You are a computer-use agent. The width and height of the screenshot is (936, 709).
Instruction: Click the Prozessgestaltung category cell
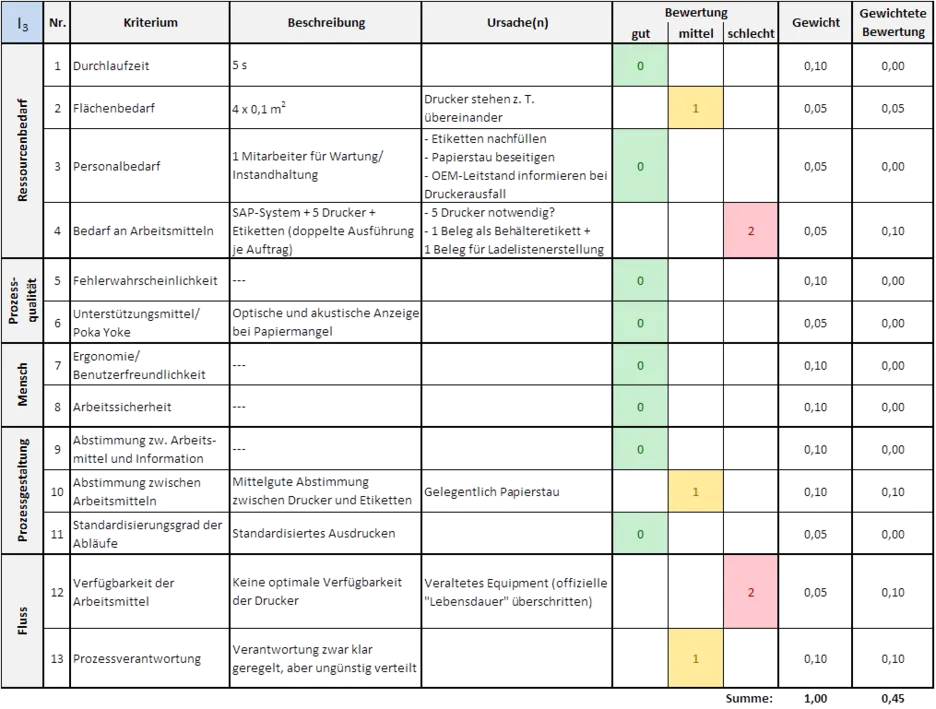pyautogui.click(x=22, y=489)
